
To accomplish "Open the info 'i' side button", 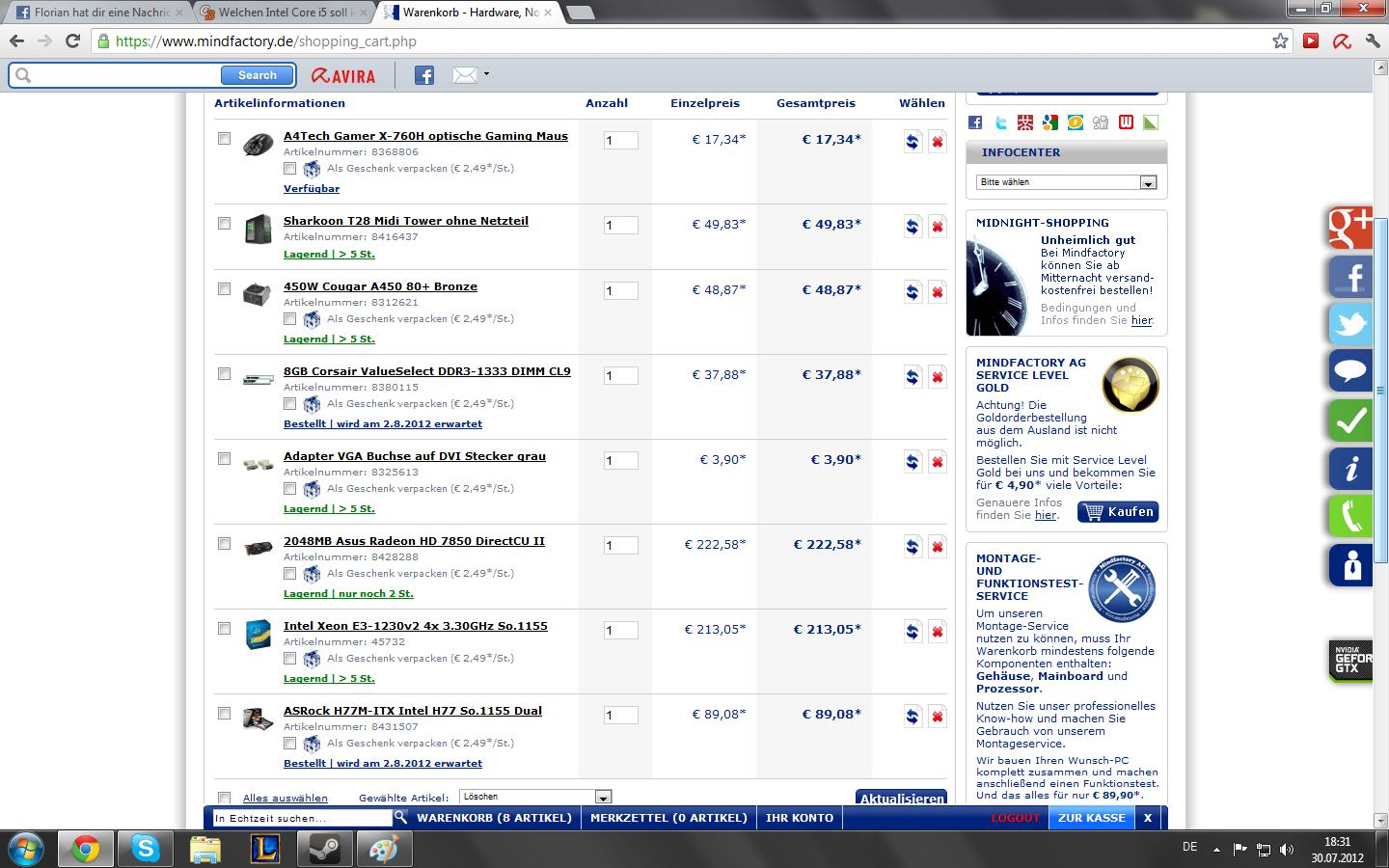I will (1350, 469).
